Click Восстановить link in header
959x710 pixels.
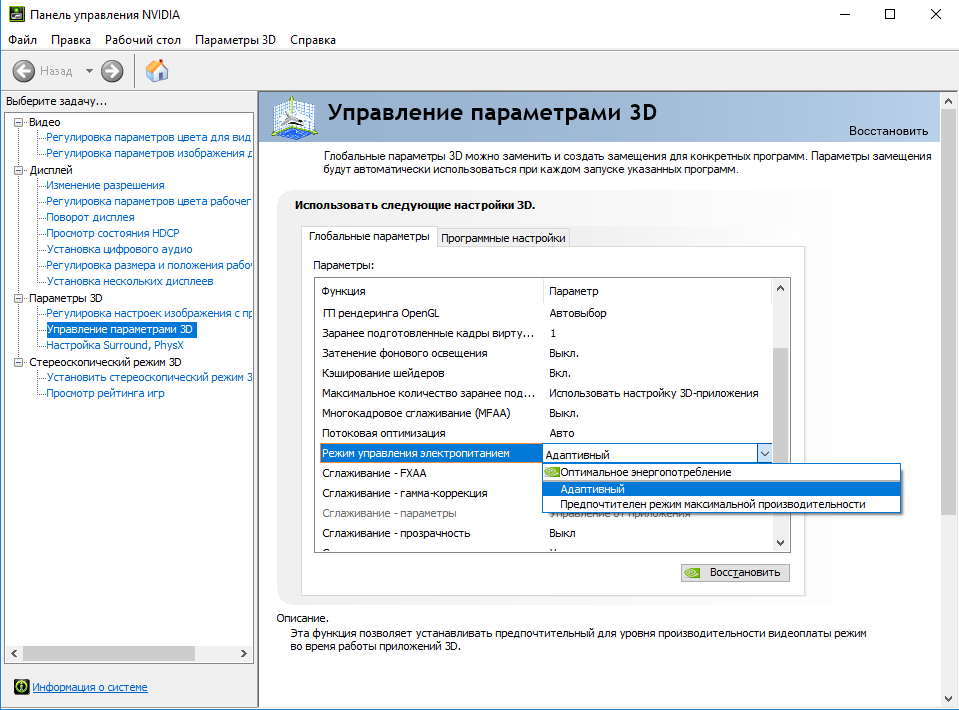pyautogui.click(x=888, y=131)
